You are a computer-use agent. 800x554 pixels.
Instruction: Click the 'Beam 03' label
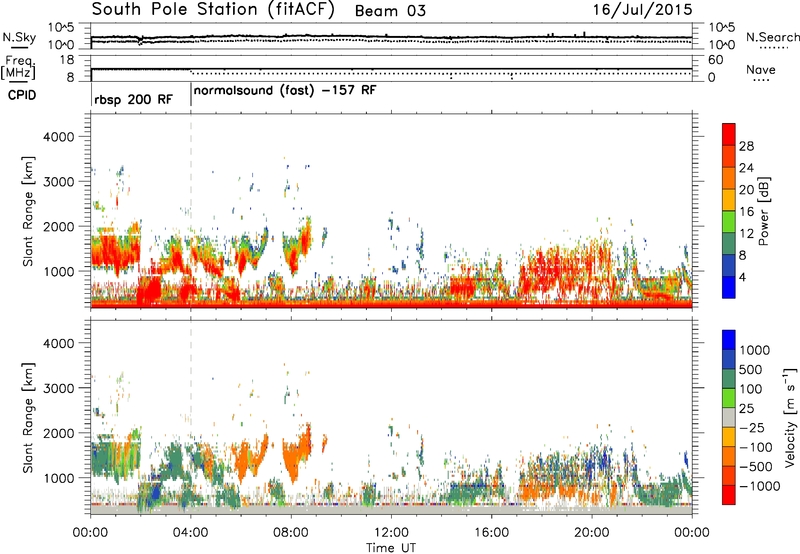[390, 11]
